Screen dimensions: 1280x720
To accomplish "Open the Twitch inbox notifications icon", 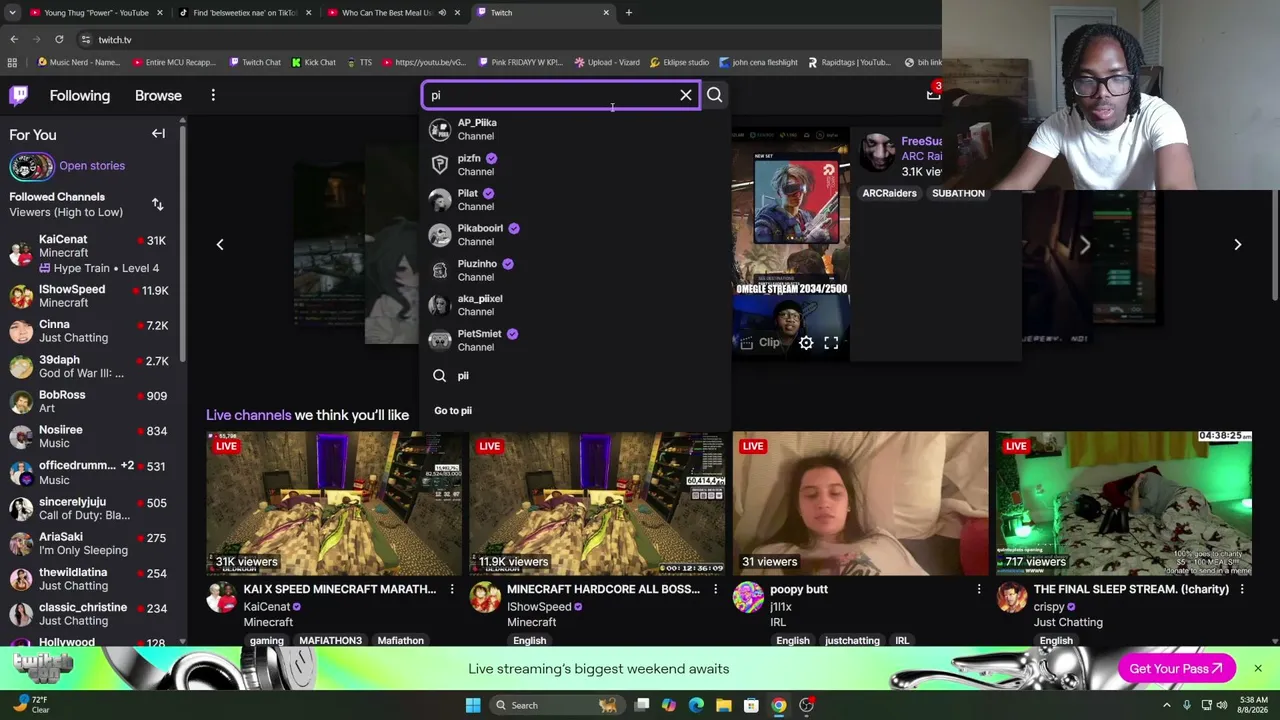I will pyautogui.click(x=933, y=94).
